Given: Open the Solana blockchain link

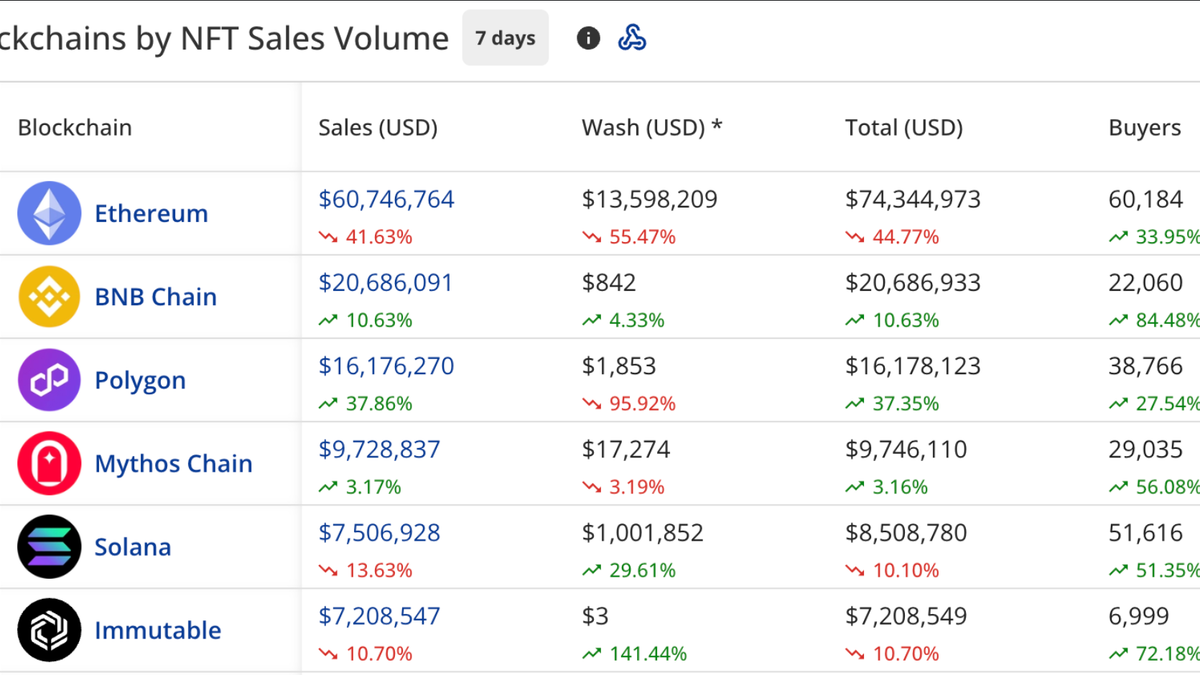Looking at the screenshot, I should tap(133, 547).
